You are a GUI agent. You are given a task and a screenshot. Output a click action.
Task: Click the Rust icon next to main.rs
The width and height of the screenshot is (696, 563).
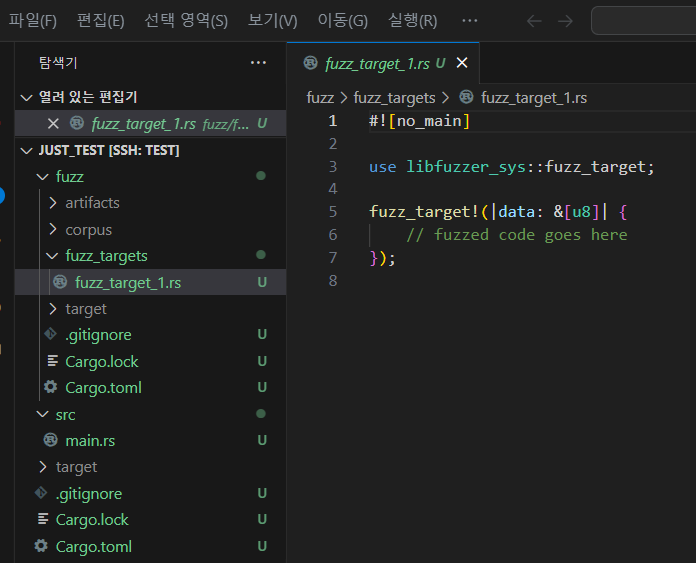(x=50, y=441)
